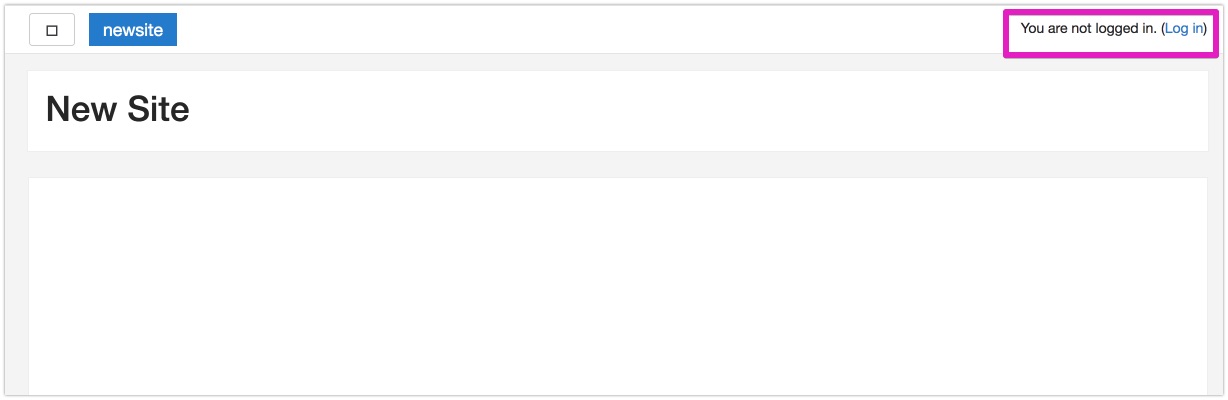Click the white header card containing New Site
Viewport: 1228px width, 400px height.
[x=618, y=111]
